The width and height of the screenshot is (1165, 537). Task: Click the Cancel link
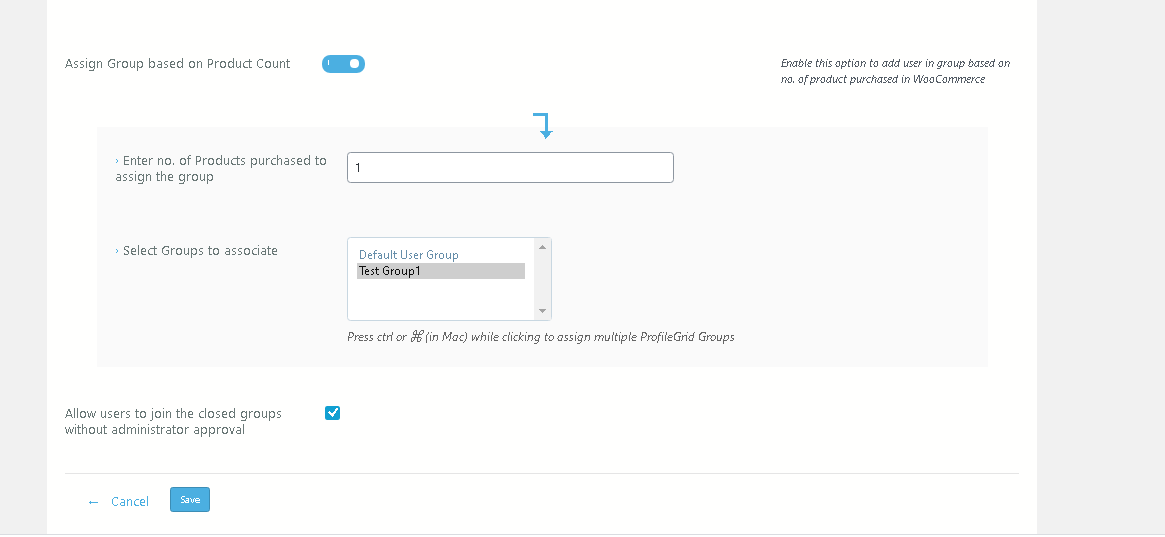click(x=130, y=502)
